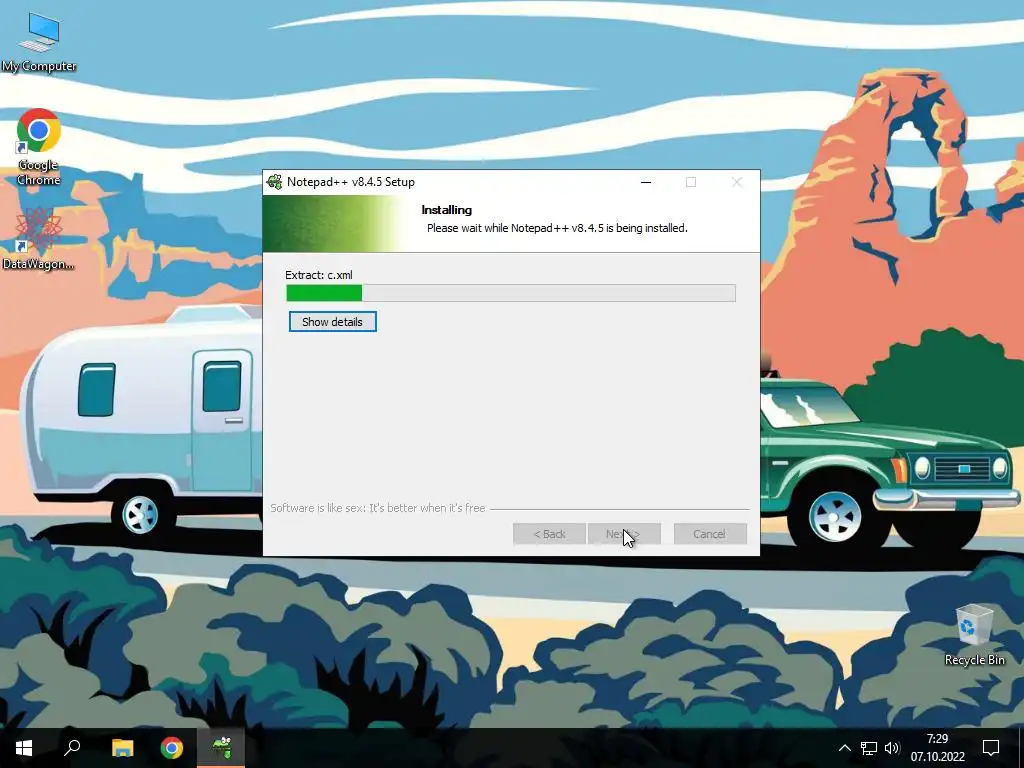1024x768 pixels.
Task: Open File Explorer from taskbar
Action: 122,748
